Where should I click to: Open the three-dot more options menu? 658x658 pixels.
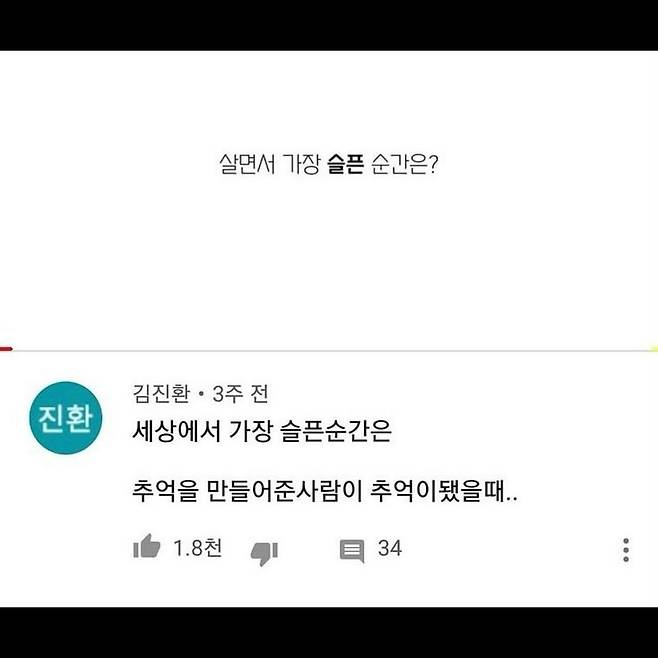click(626, 550)
